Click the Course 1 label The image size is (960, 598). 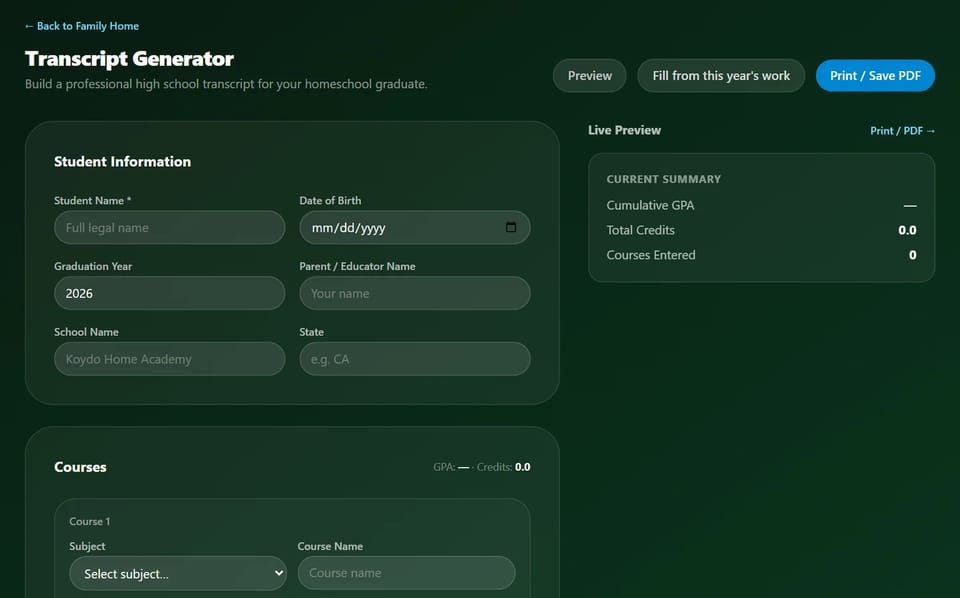[x=89, y=521]
